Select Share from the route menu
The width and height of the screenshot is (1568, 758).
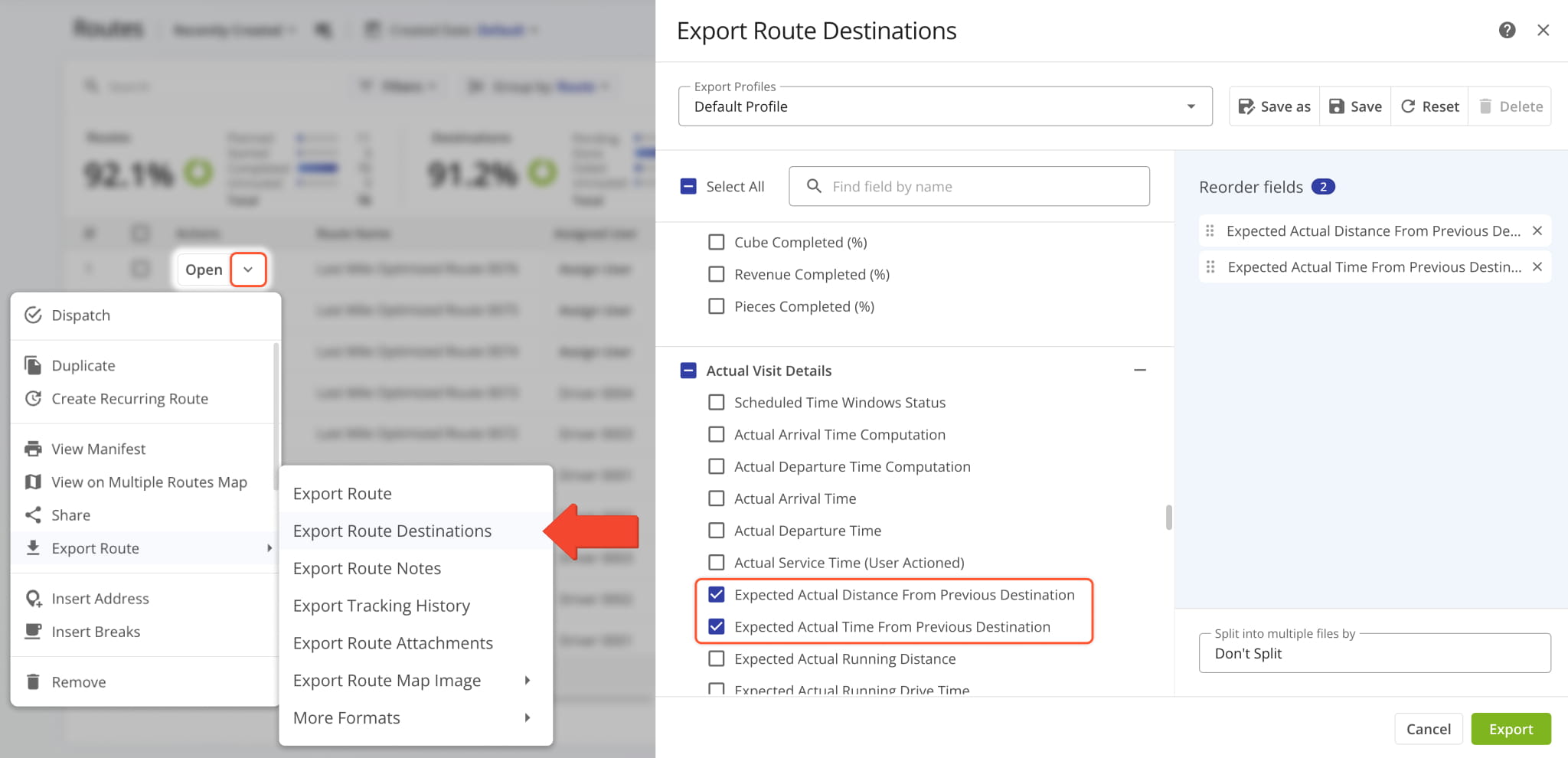[x=142, y=515]
